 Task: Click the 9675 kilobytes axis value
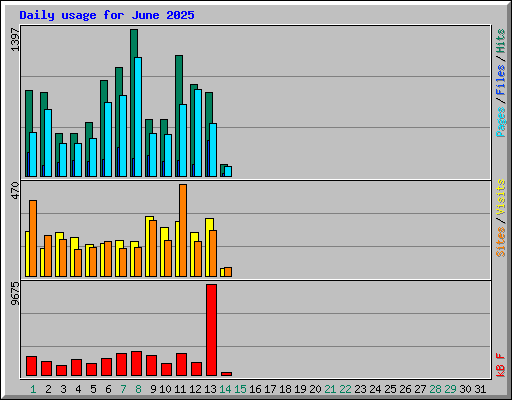[15, 294]
